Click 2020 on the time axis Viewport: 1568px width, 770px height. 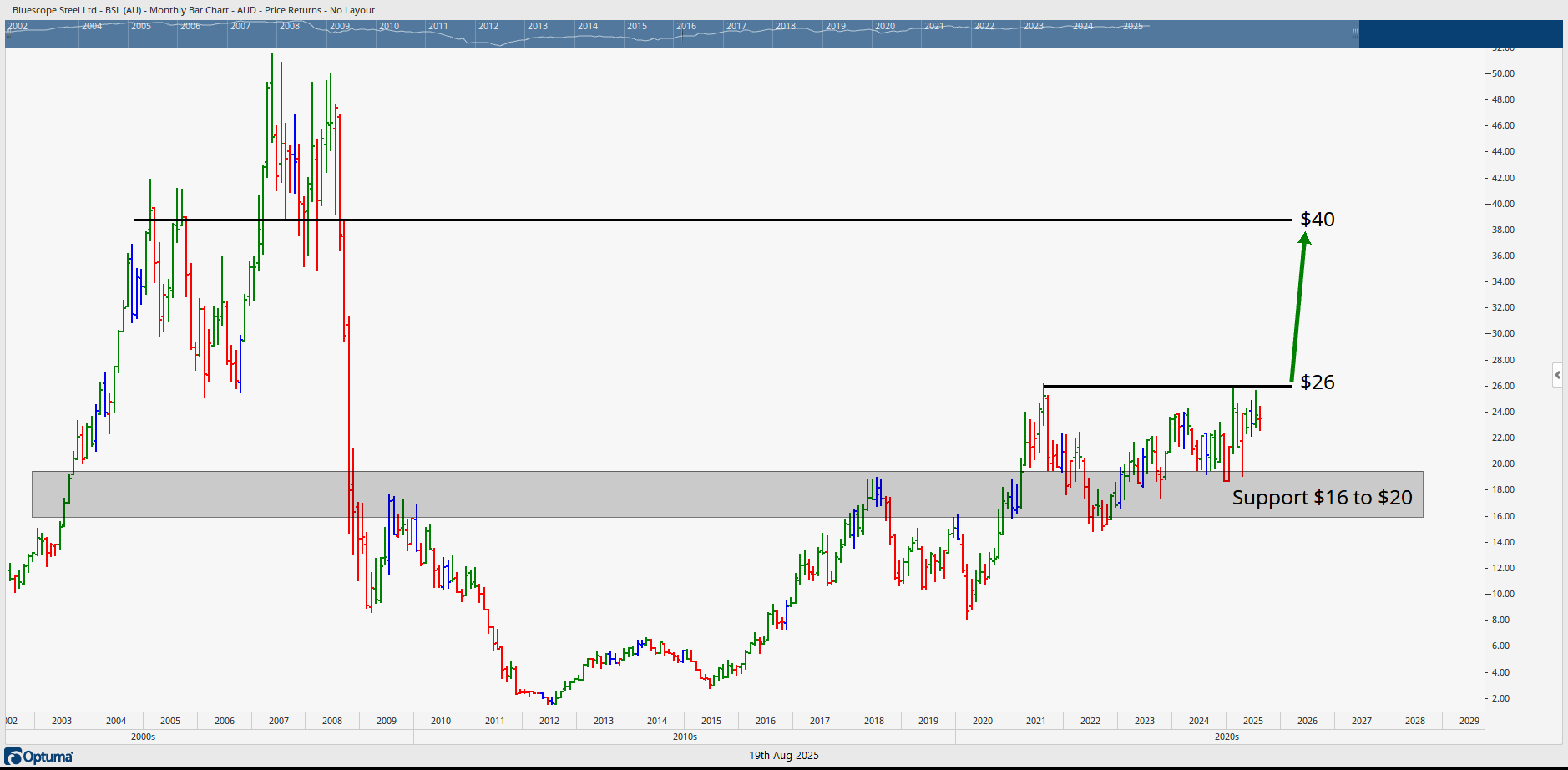983,721
